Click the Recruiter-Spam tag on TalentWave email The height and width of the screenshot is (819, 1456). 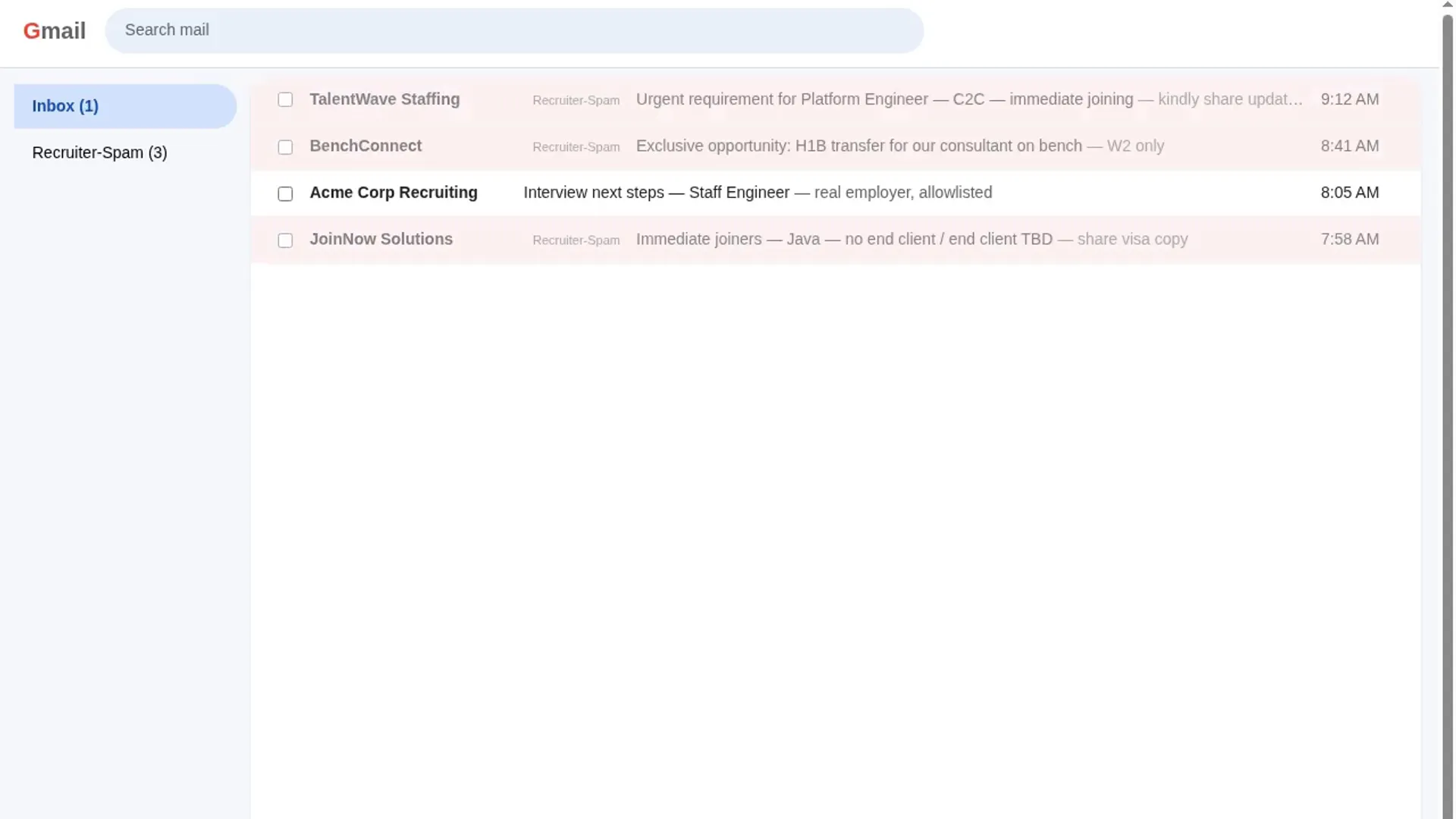(576, 100)
